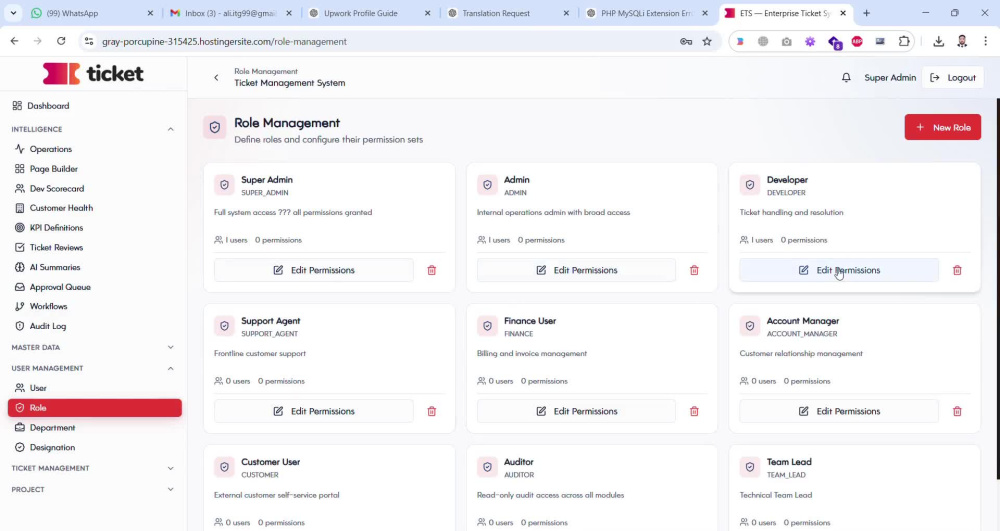Collapse the User Management section
The height and width of the screenshot is (531, 1000).
tap(170, 368)
